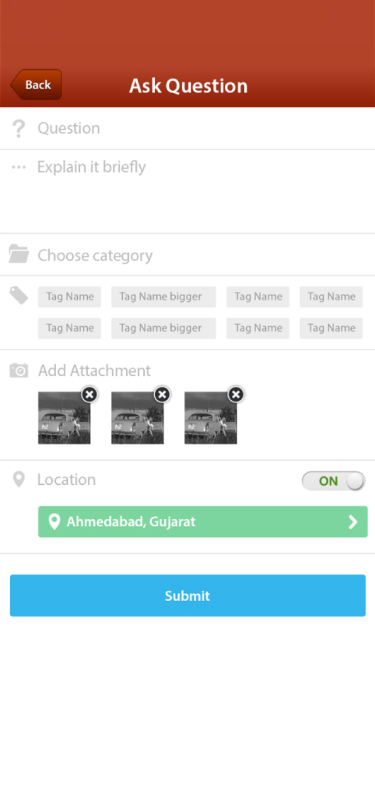
Task: Open the Choose category dropdown
Action: (x=188, y=255)
